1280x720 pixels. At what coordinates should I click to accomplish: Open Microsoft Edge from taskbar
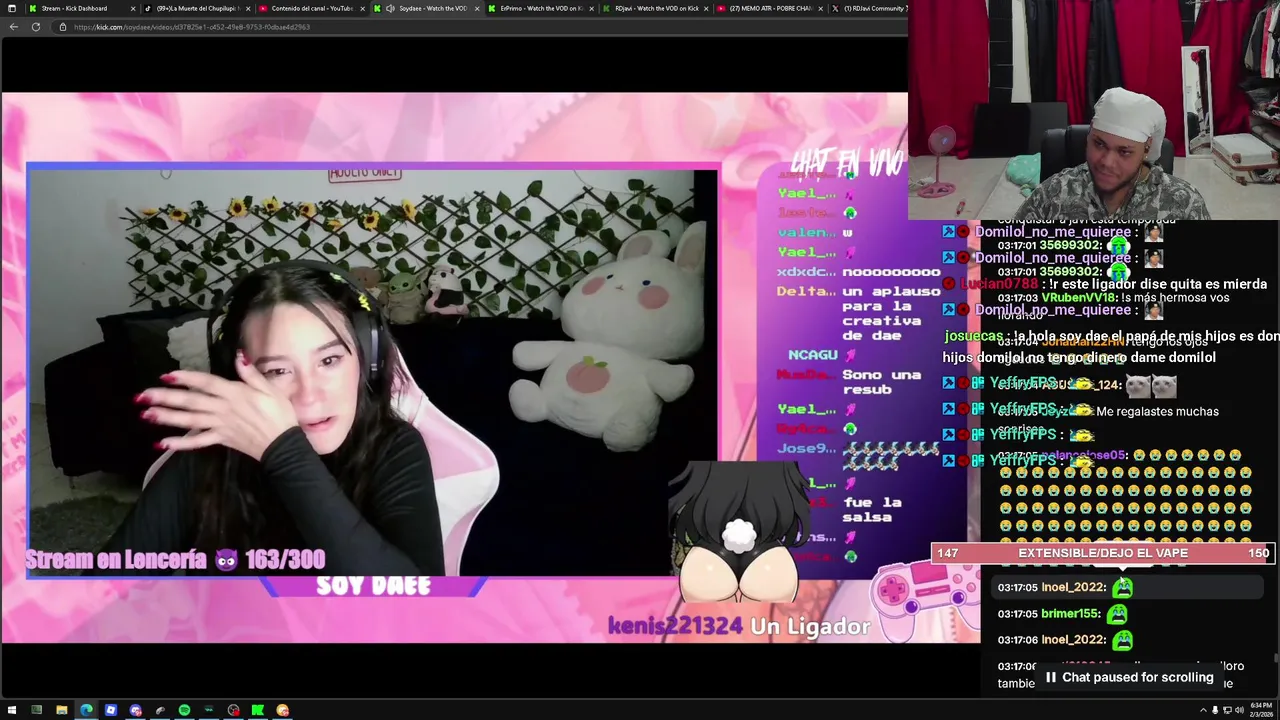[x=86, y=710]
